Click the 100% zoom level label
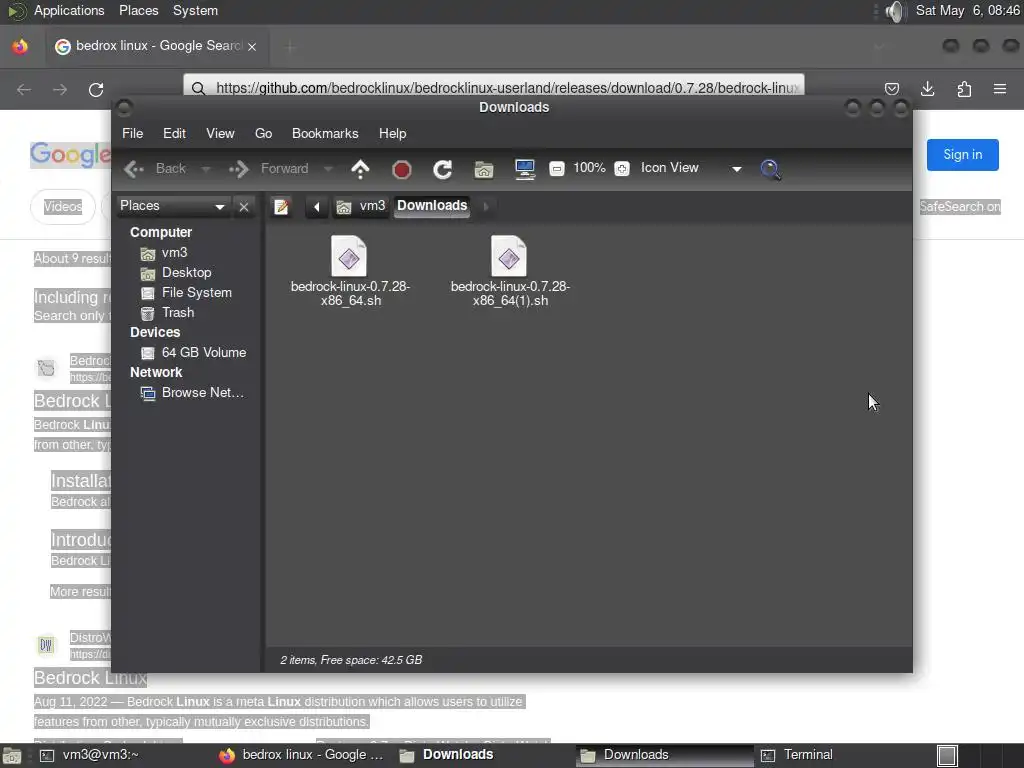1024x768 pixels. pos(589,168)
